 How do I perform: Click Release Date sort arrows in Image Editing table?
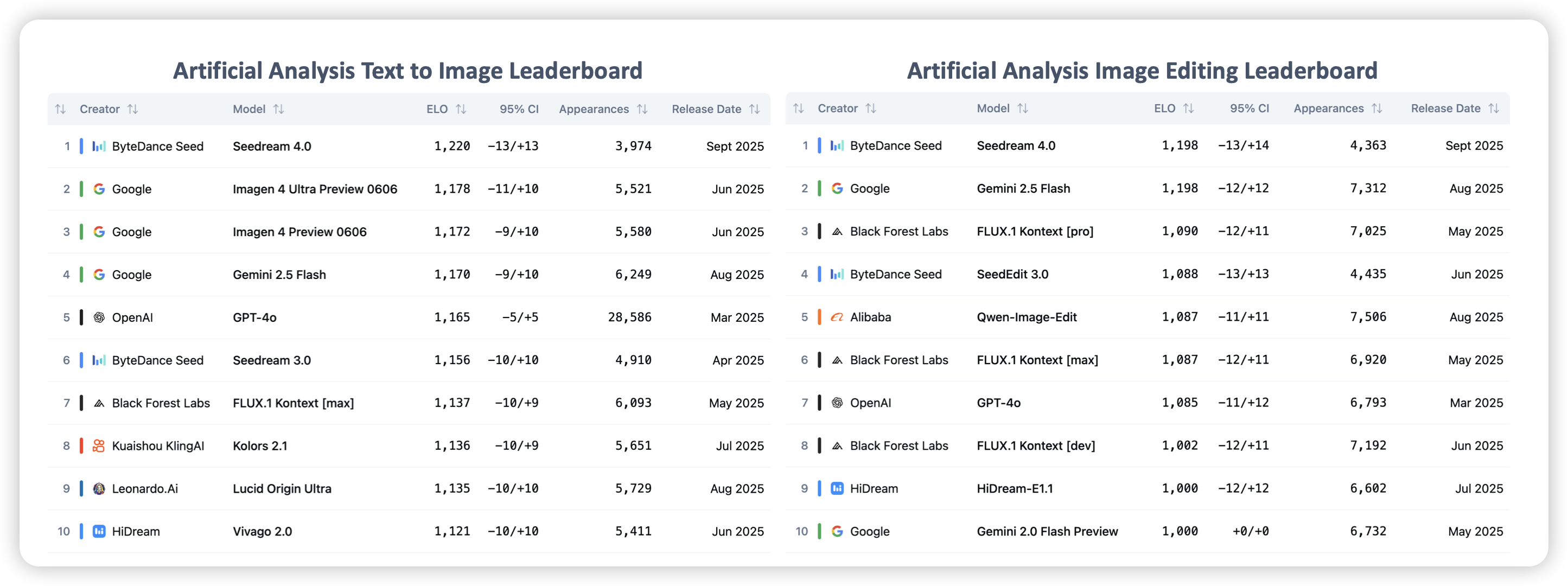[1493, 109]
